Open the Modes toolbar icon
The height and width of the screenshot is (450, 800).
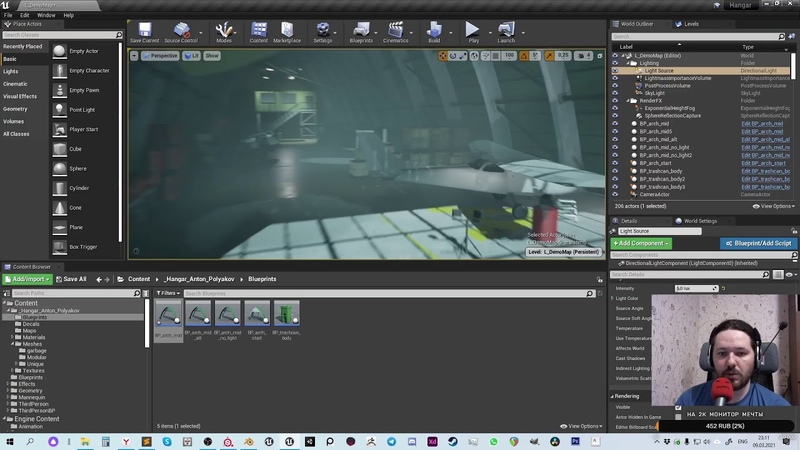223,32
